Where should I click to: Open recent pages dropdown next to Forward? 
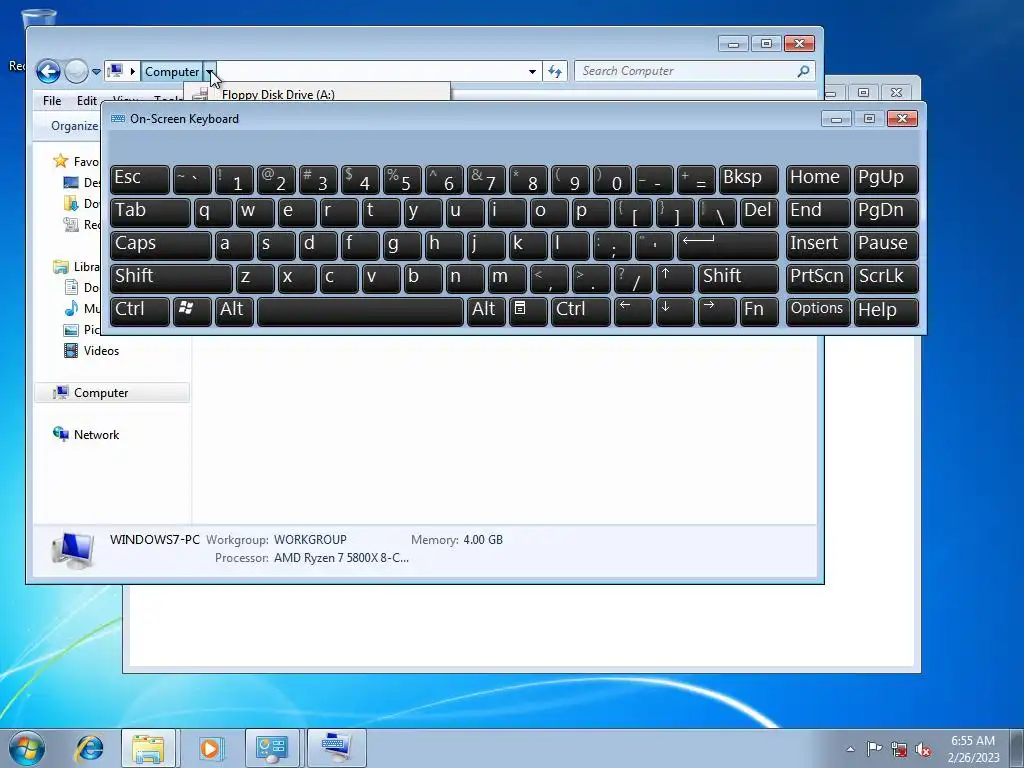tap(96, 72)
